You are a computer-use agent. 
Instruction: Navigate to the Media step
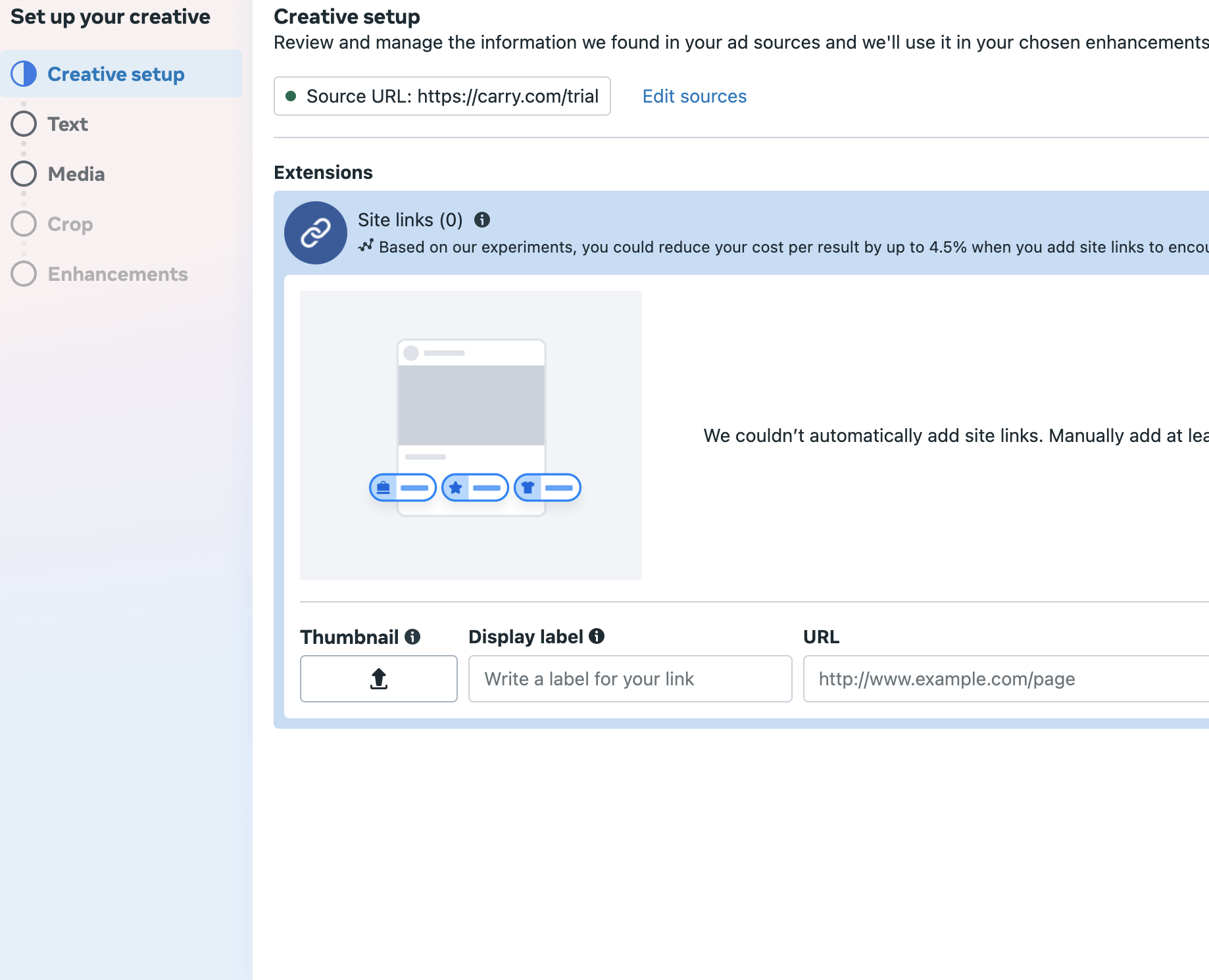pos(76,174)
